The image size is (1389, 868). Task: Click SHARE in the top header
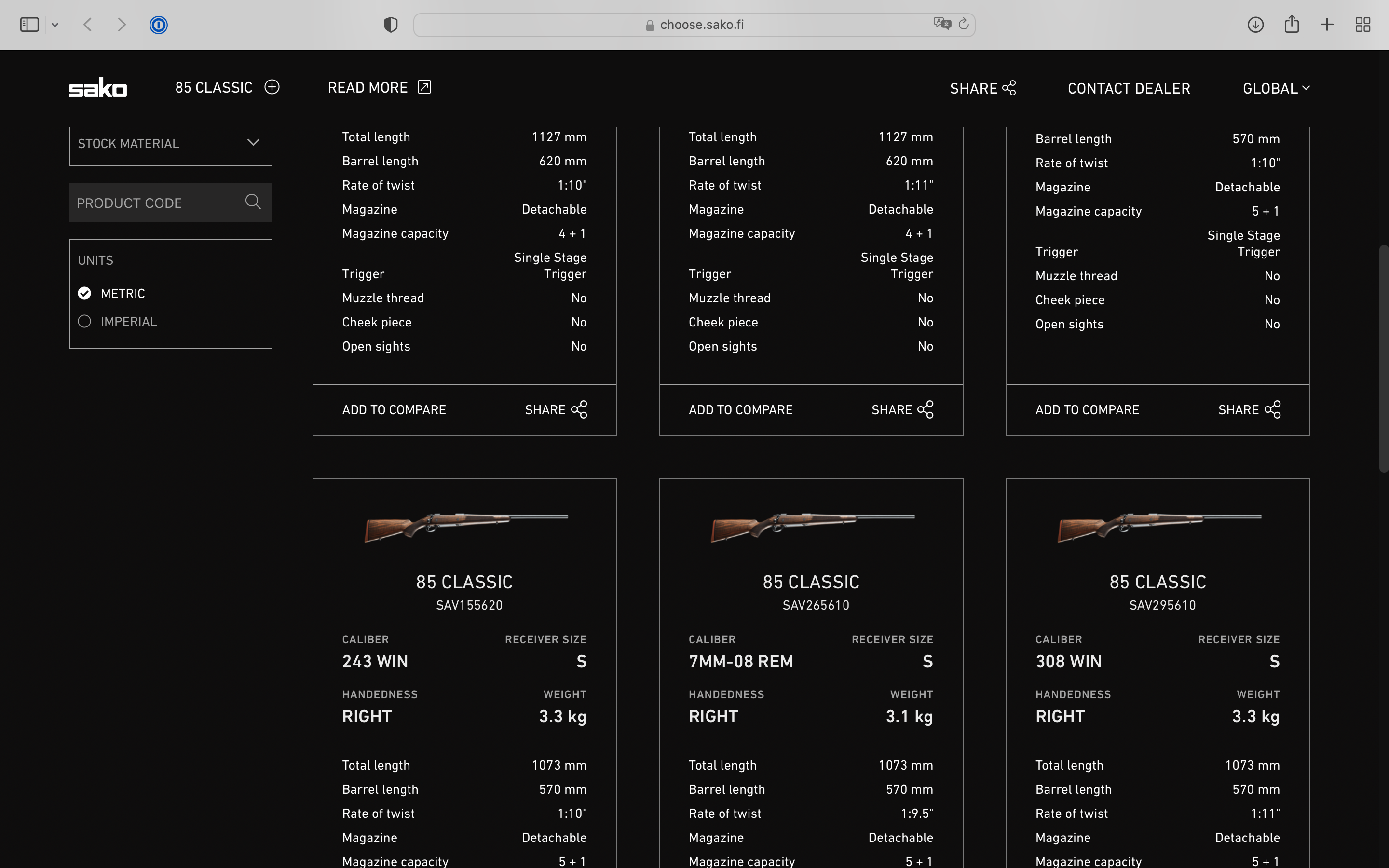coord(973,88)
